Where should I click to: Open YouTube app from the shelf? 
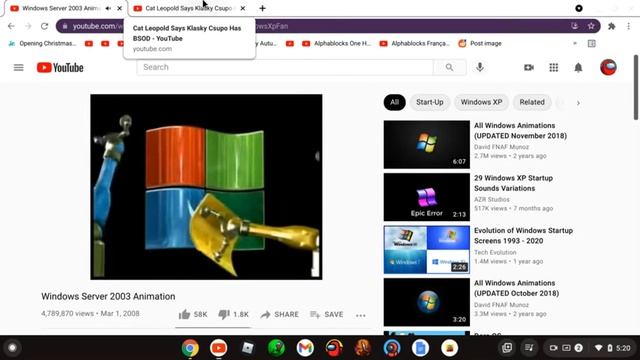point(219,348)
